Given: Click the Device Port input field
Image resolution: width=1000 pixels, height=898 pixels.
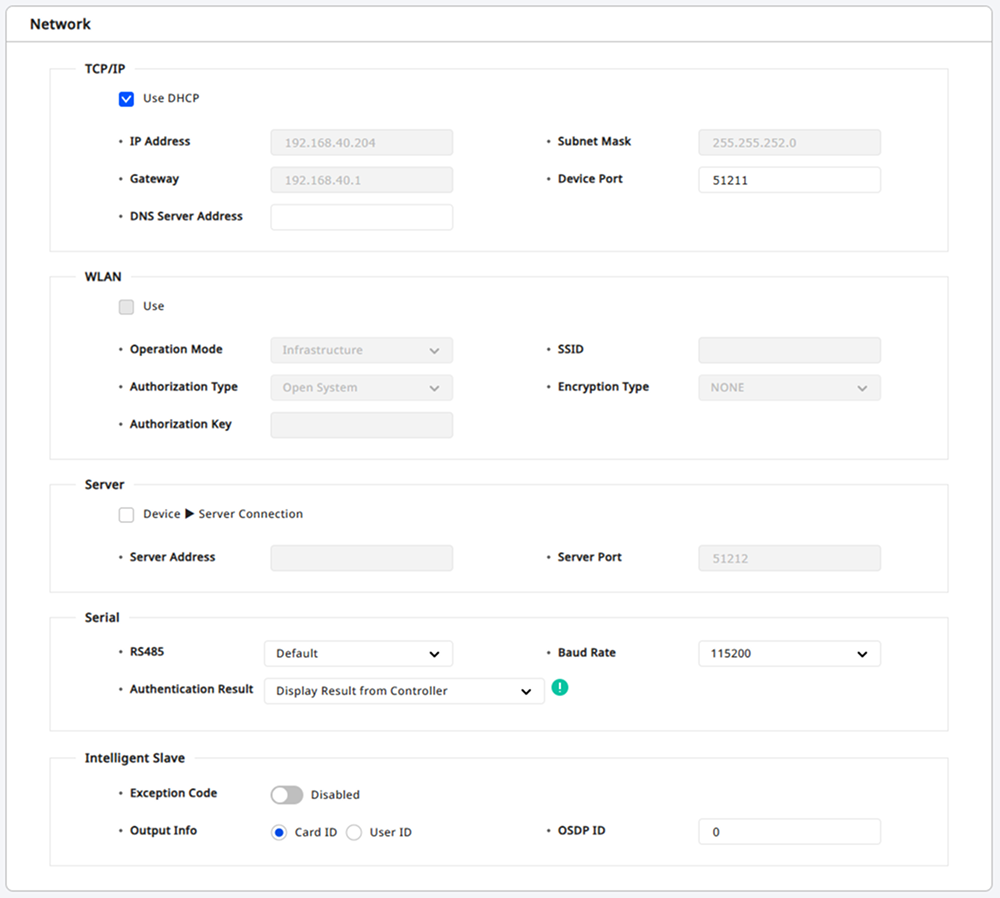Looking at the screenshot, I should pos(789,180).
